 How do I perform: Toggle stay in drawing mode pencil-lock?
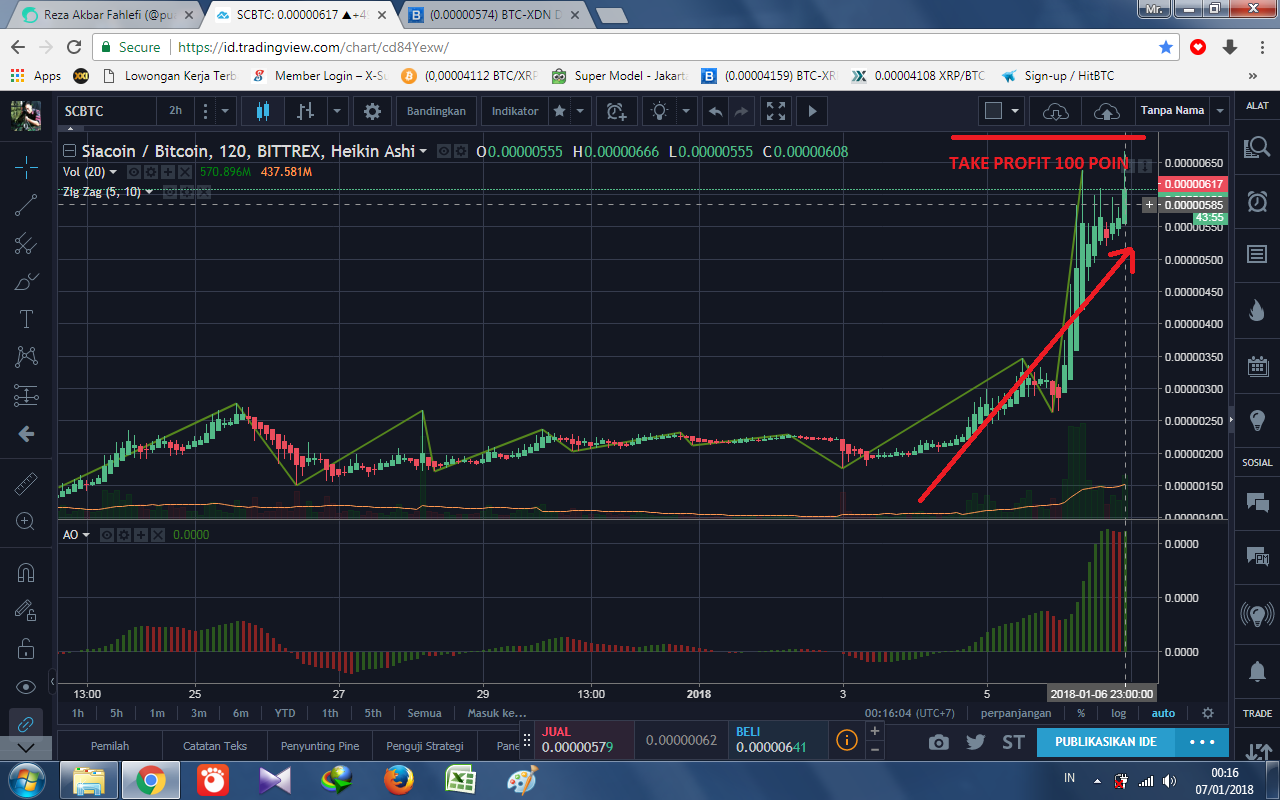click(26, 610)
